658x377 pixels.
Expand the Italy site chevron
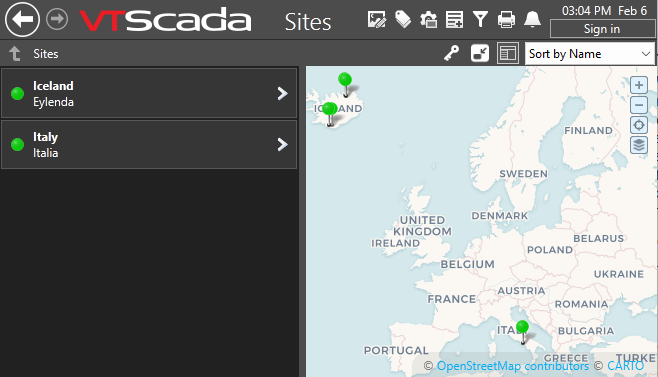282,144
